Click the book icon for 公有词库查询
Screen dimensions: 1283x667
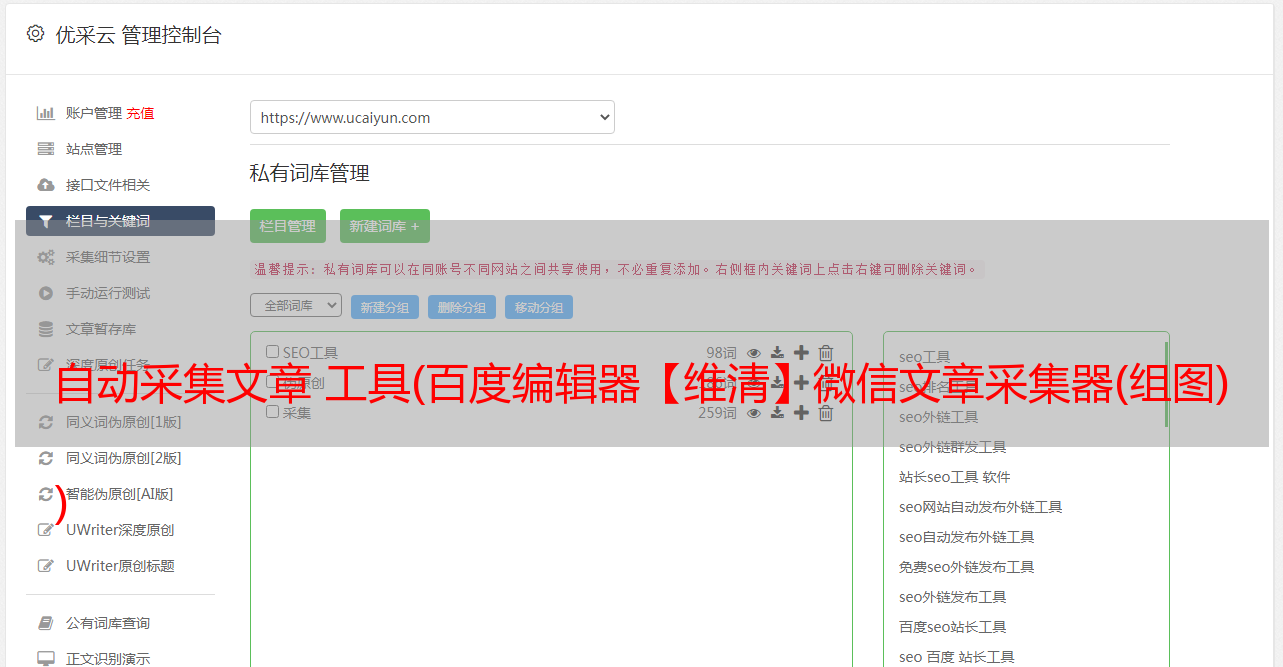click(x=46, y=623)
